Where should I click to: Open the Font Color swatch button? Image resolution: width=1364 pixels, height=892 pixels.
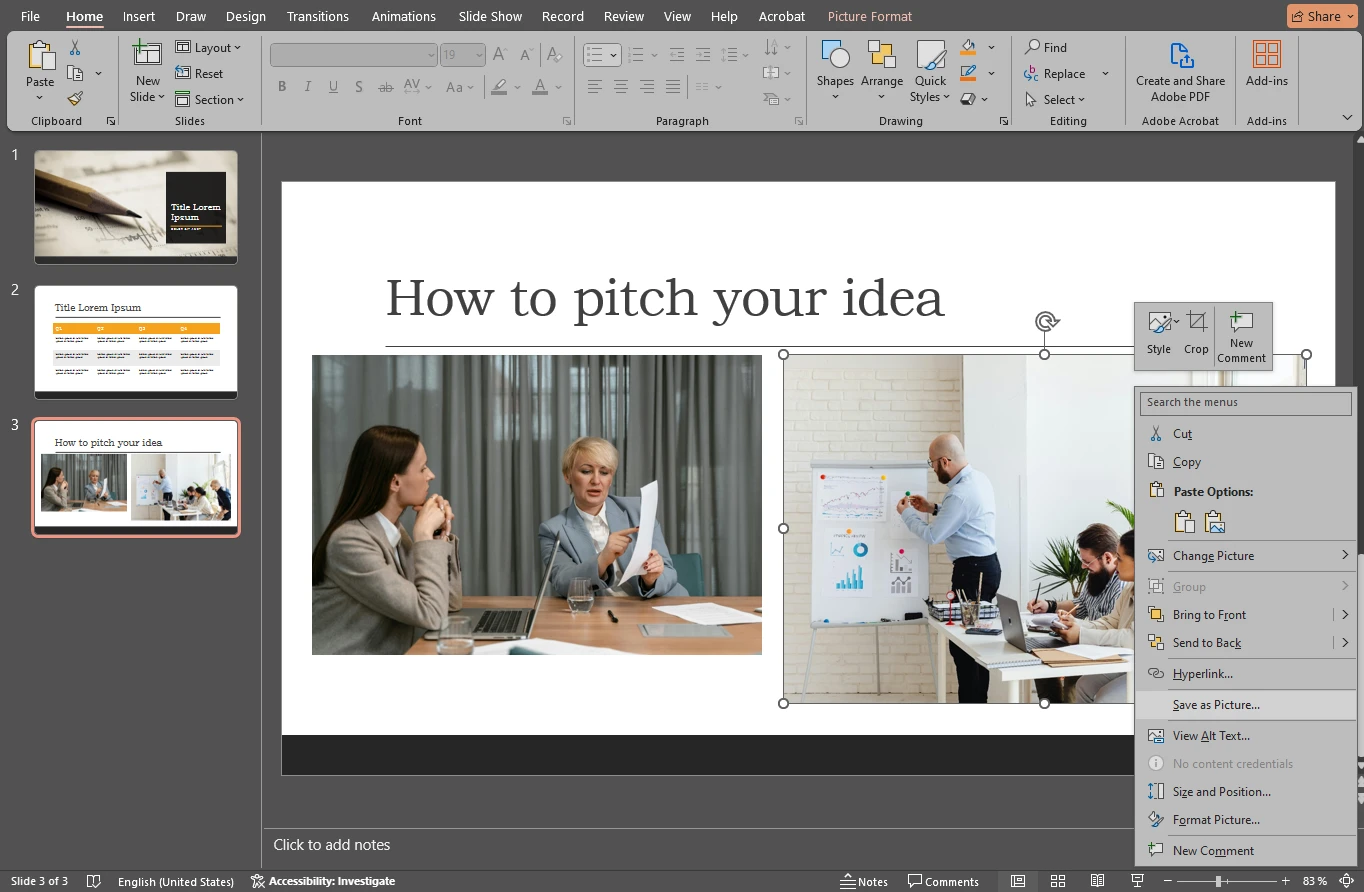pos(540,87)
